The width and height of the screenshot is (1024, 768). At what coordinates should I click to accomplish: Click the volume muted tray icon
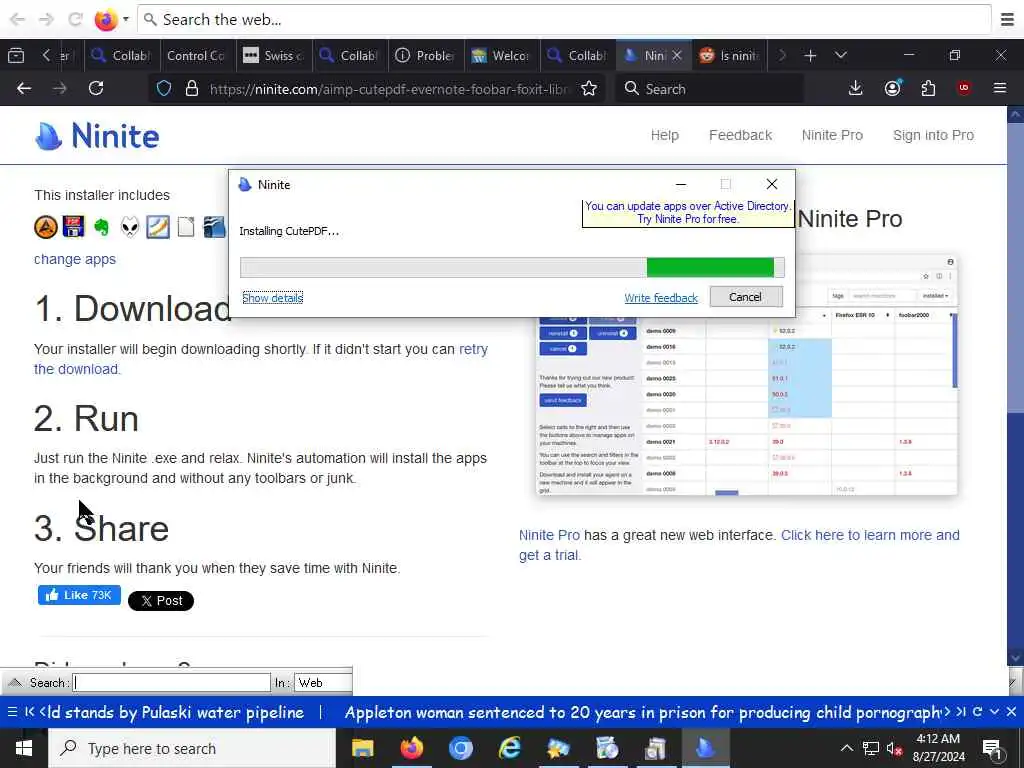pyautogui.click(x=894, y=748)
